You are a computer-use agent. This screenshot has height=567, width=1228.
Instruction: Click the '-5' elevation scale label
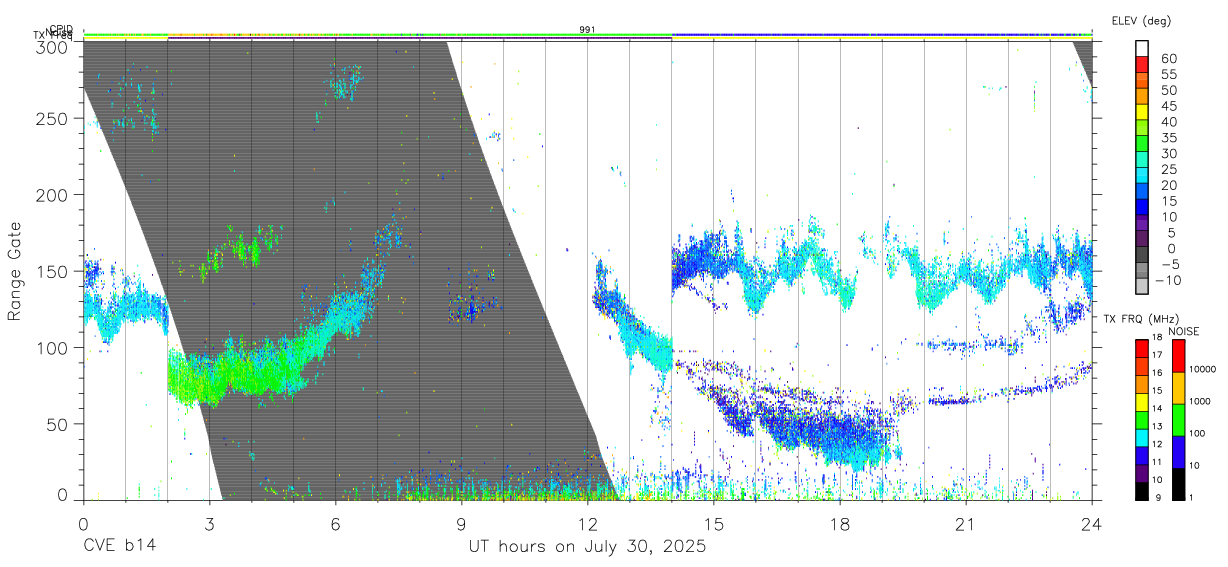(x=1169, y=264)
